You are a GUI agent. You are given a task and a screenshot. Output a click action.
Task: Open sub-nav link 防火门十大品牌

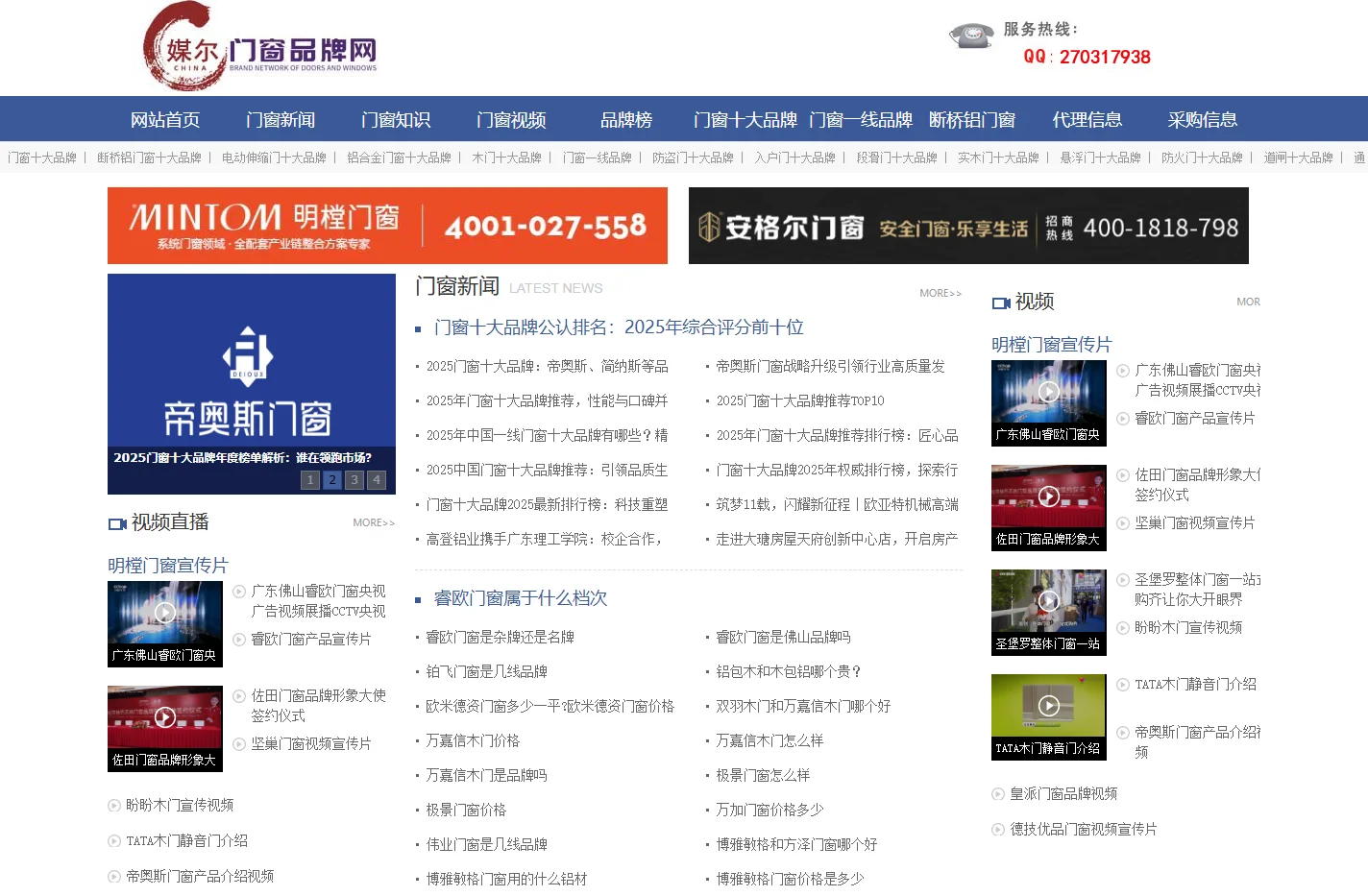click(1202, 157)
